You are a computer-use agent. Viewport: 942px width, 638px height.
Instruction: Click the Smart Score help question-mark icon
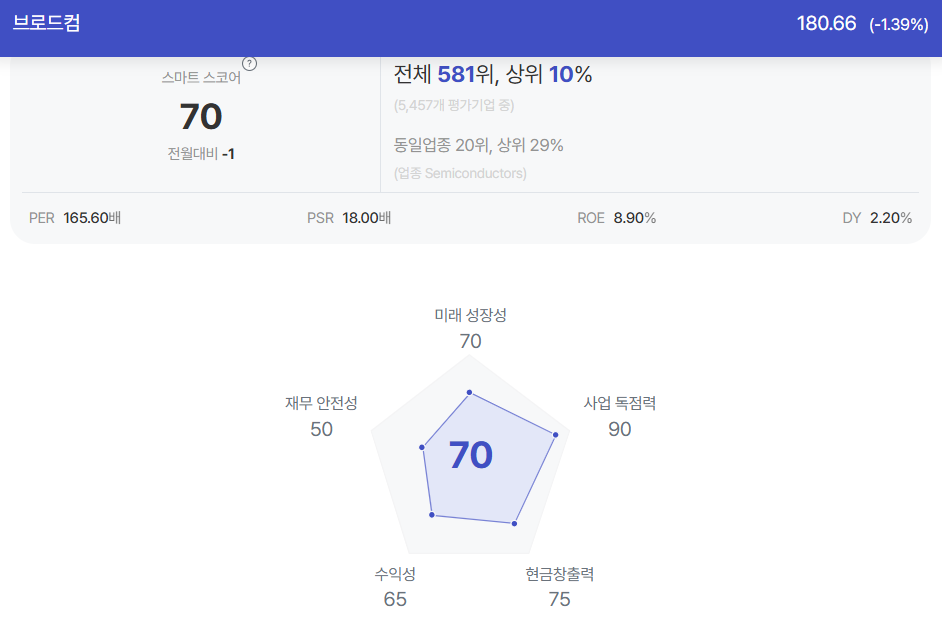(x=249, y=64)
